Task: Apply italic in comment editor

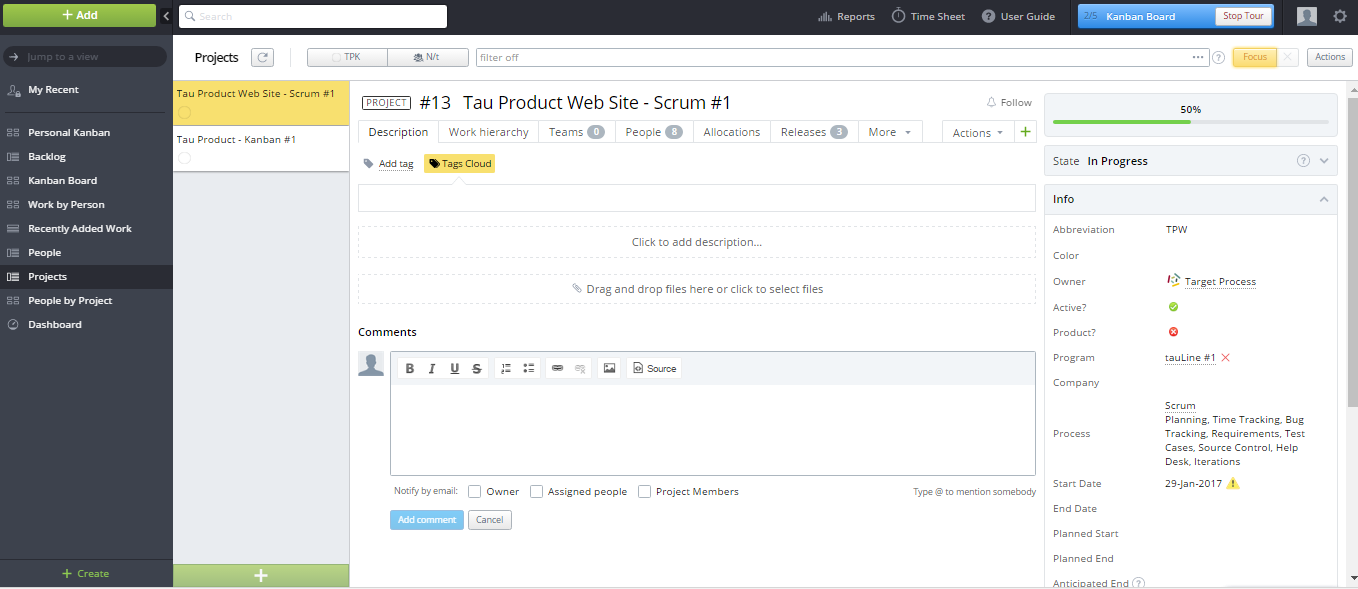Action: 432,368
